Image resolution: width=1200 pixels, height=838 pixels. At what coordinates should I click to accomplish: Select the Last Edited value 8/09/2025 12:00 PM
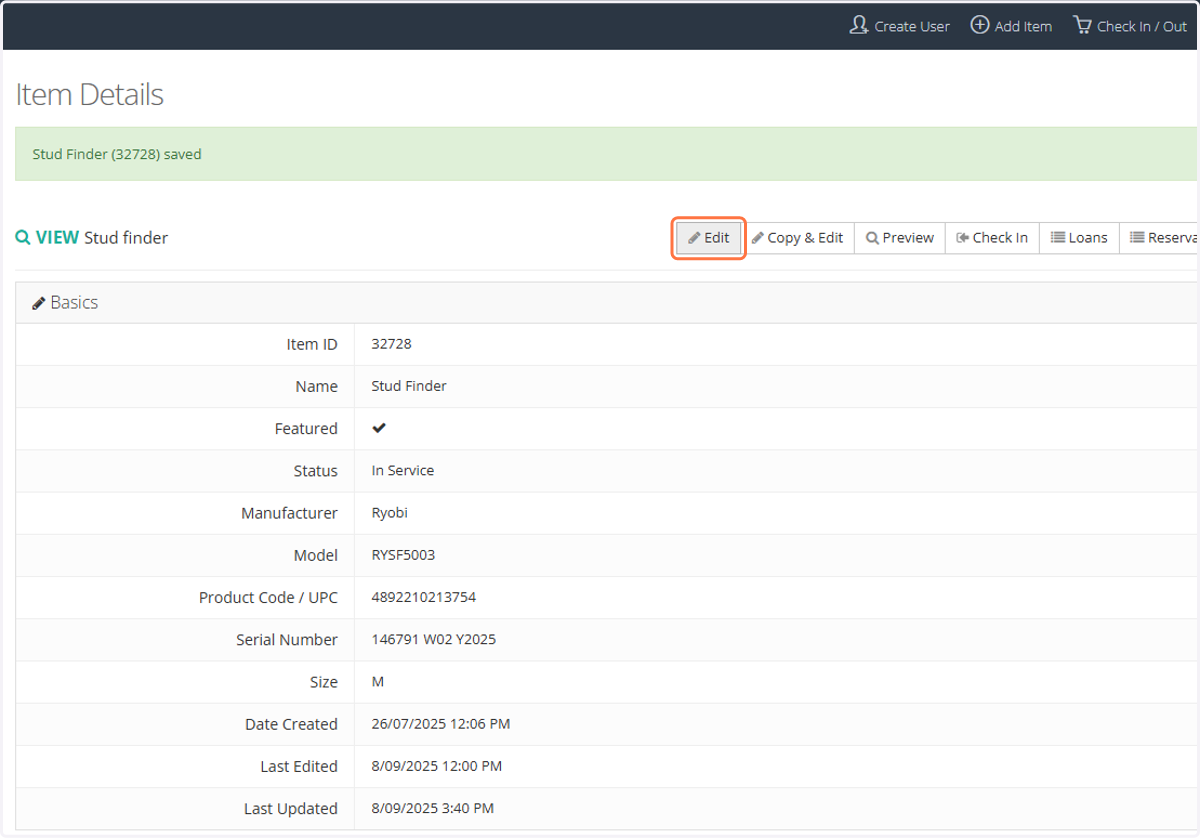click(436, 766)
